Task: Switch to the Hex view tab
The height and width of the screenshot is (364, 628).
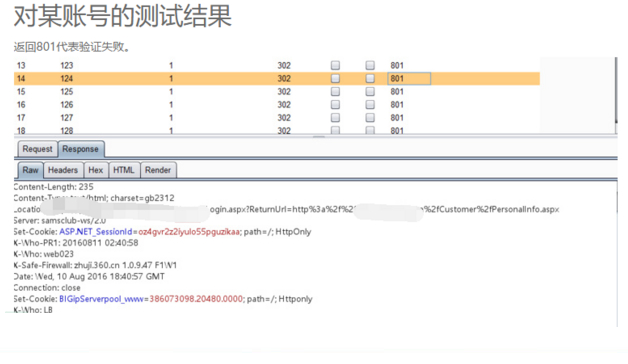Action: tap(96, 170)
